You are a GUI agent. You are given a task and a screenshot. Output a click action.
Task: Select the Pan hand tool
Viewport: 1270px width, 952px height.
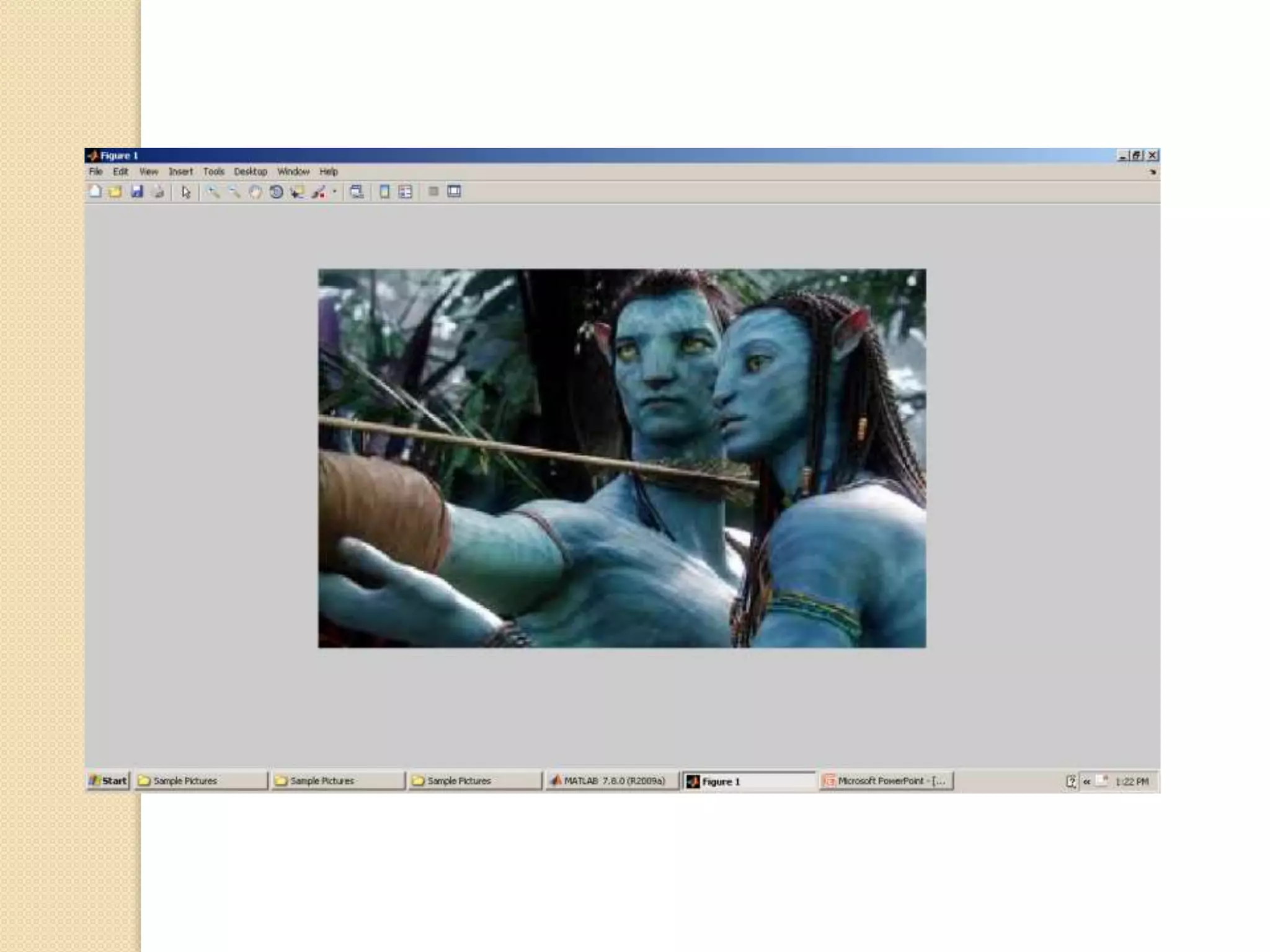[255, 192]
